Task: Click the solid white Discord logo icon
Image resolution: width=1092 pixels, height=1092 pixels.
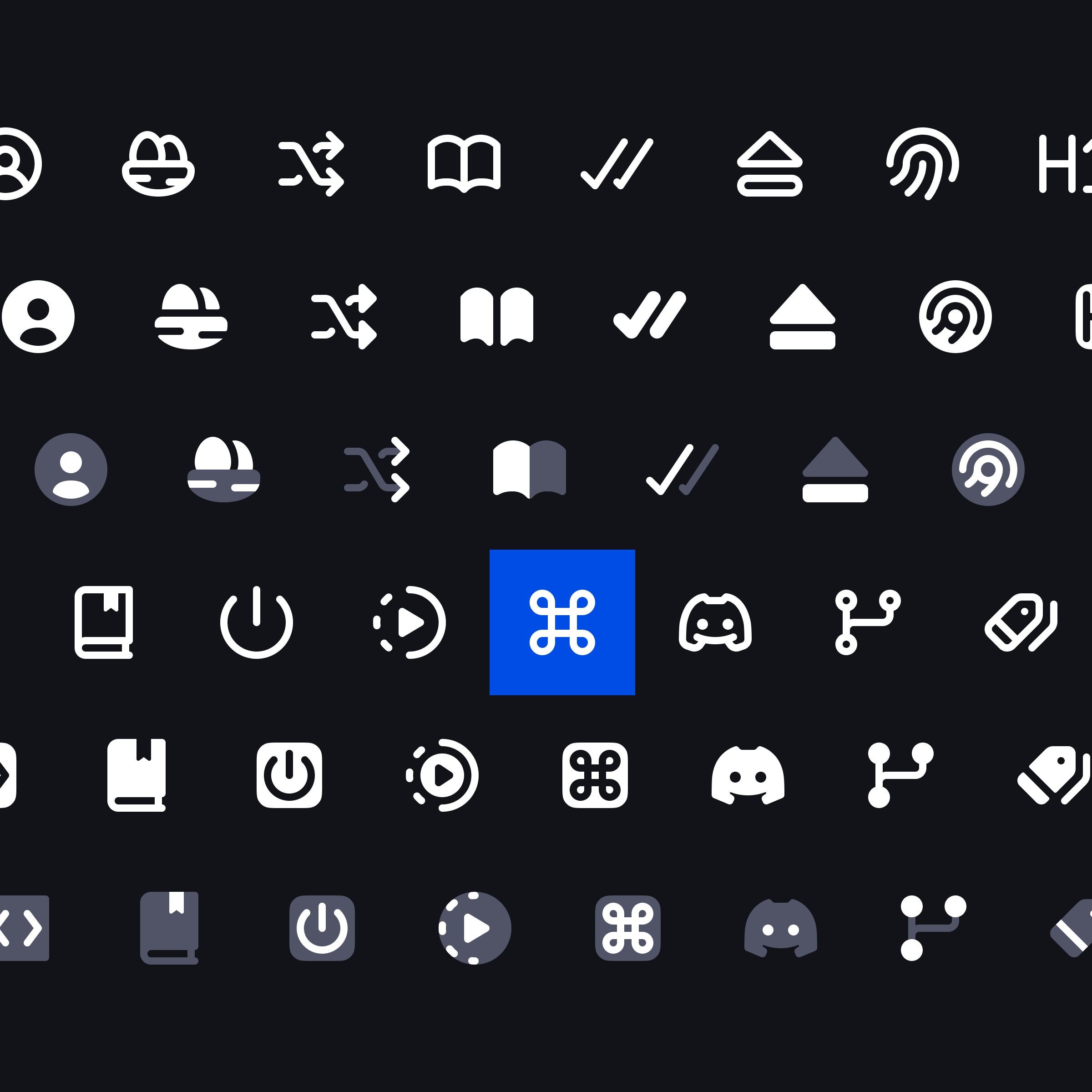Action: 748,775
